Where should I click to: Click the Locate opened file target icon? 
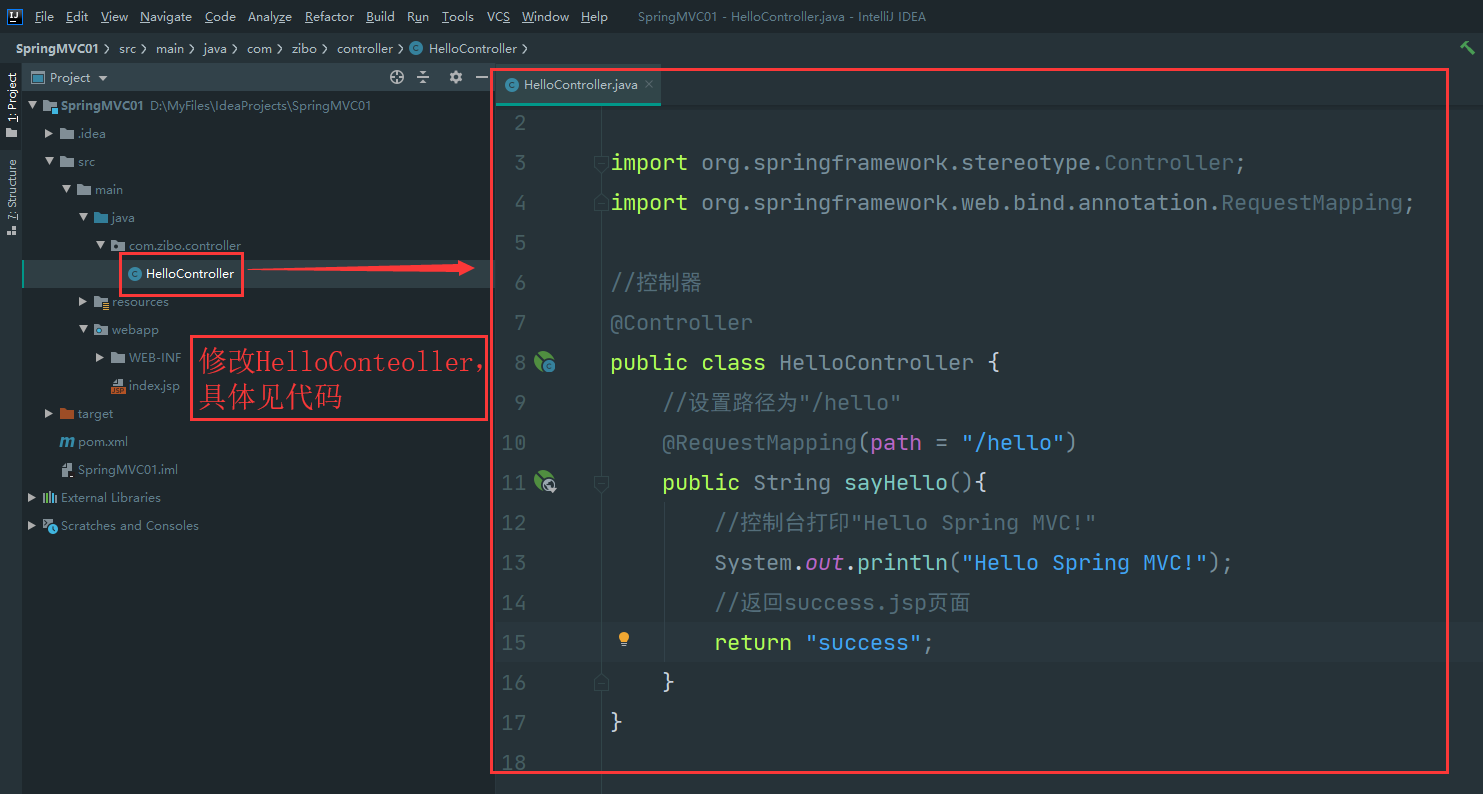pyautogui.click(x=397, y=77)
